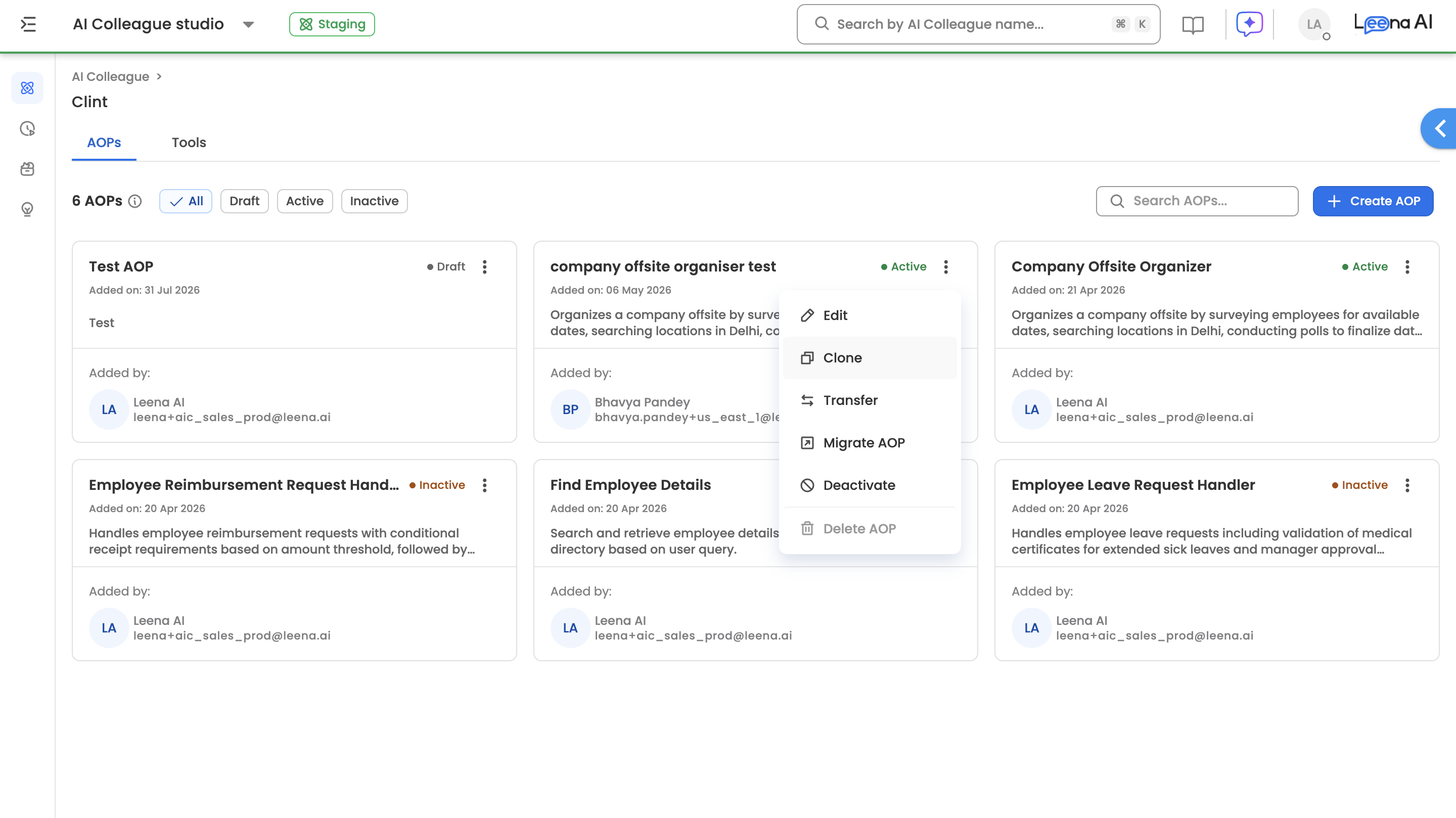Image resolution: width=1456 pixels, height=818 pixels.
Task: Open Employee Leave Request Handler kebab menu
Action: 1407,485
